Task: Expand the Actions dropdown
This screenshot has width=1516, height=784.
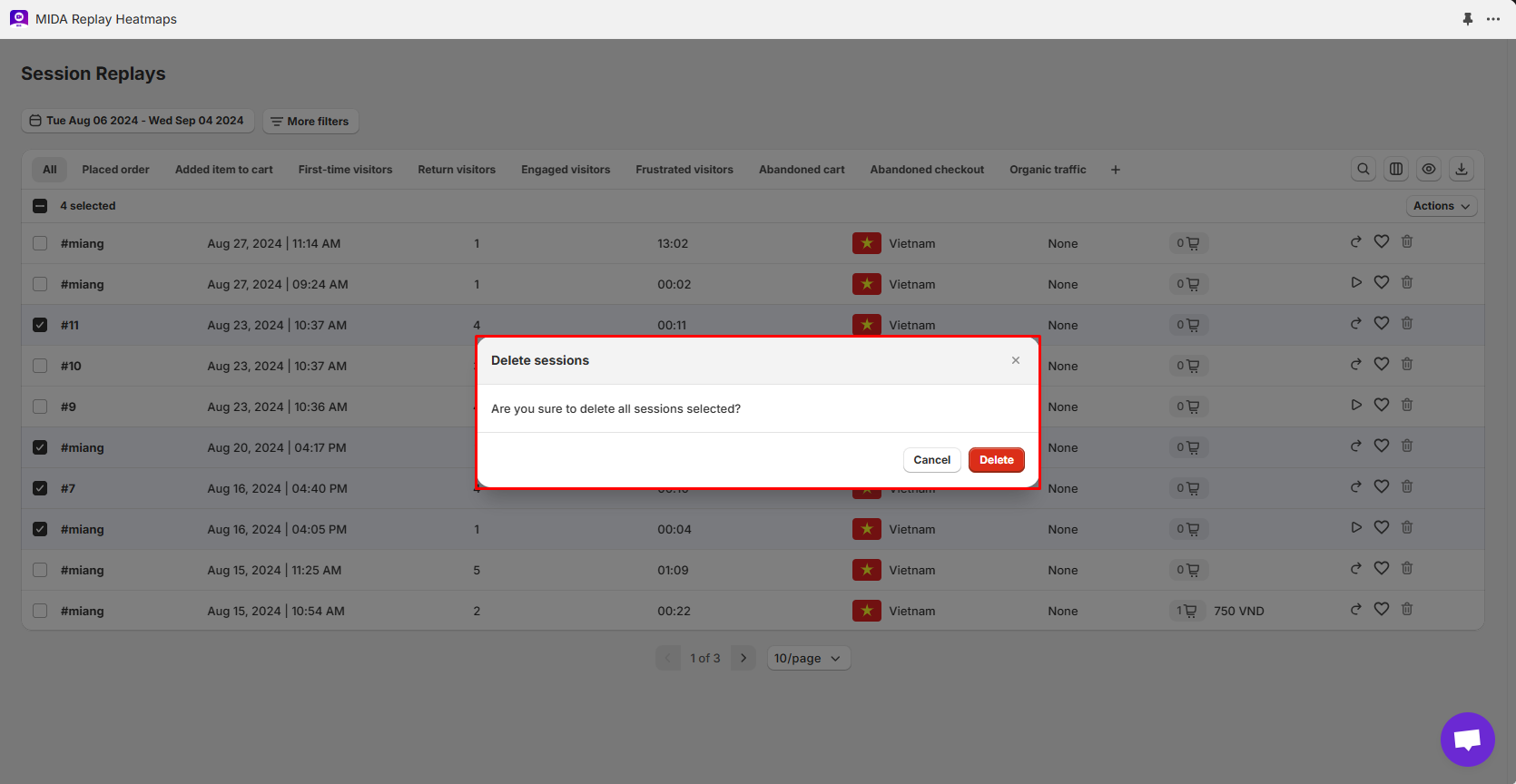Action: coord(1442,206)
